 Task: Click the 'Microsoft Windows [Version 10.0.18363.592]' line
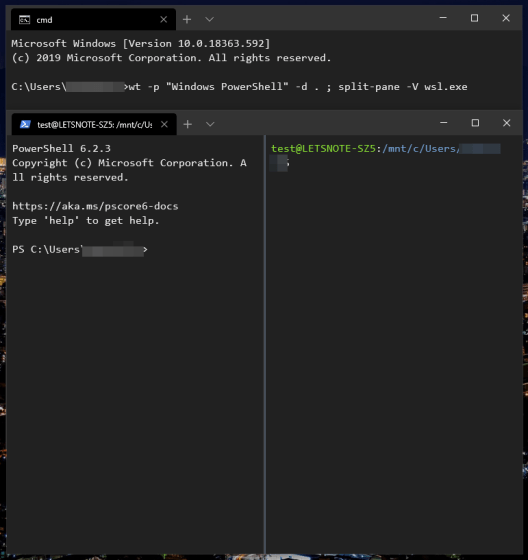click(141, 44)
